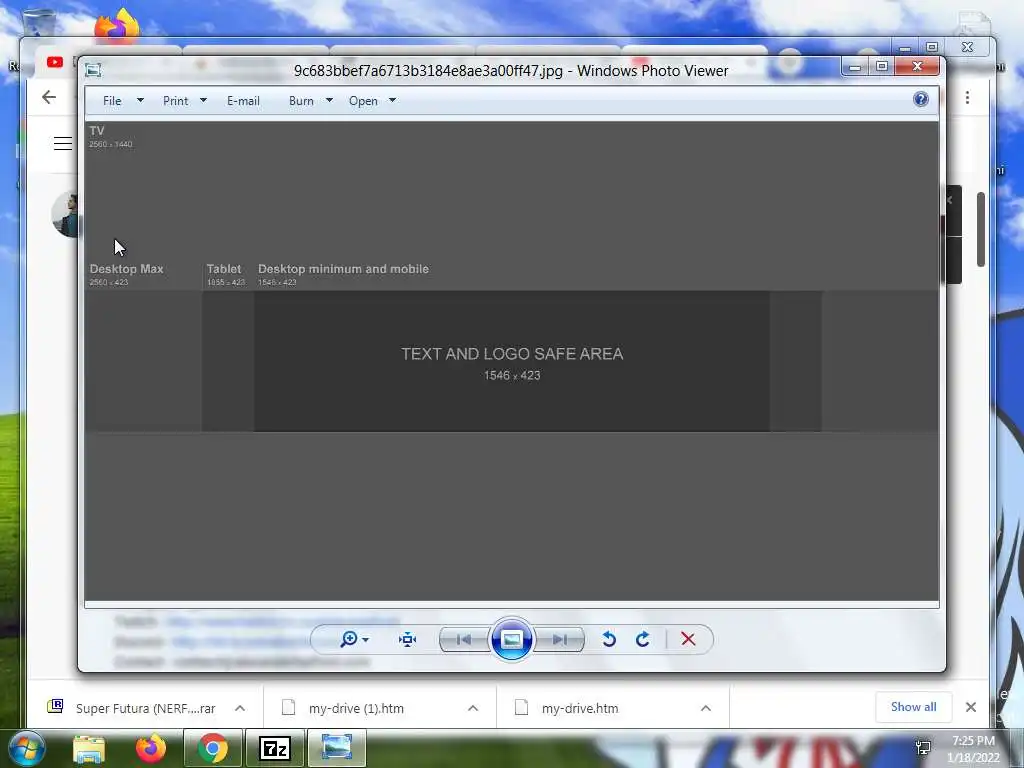Click the Photo Viewer title bar icon

coord(93,70)
